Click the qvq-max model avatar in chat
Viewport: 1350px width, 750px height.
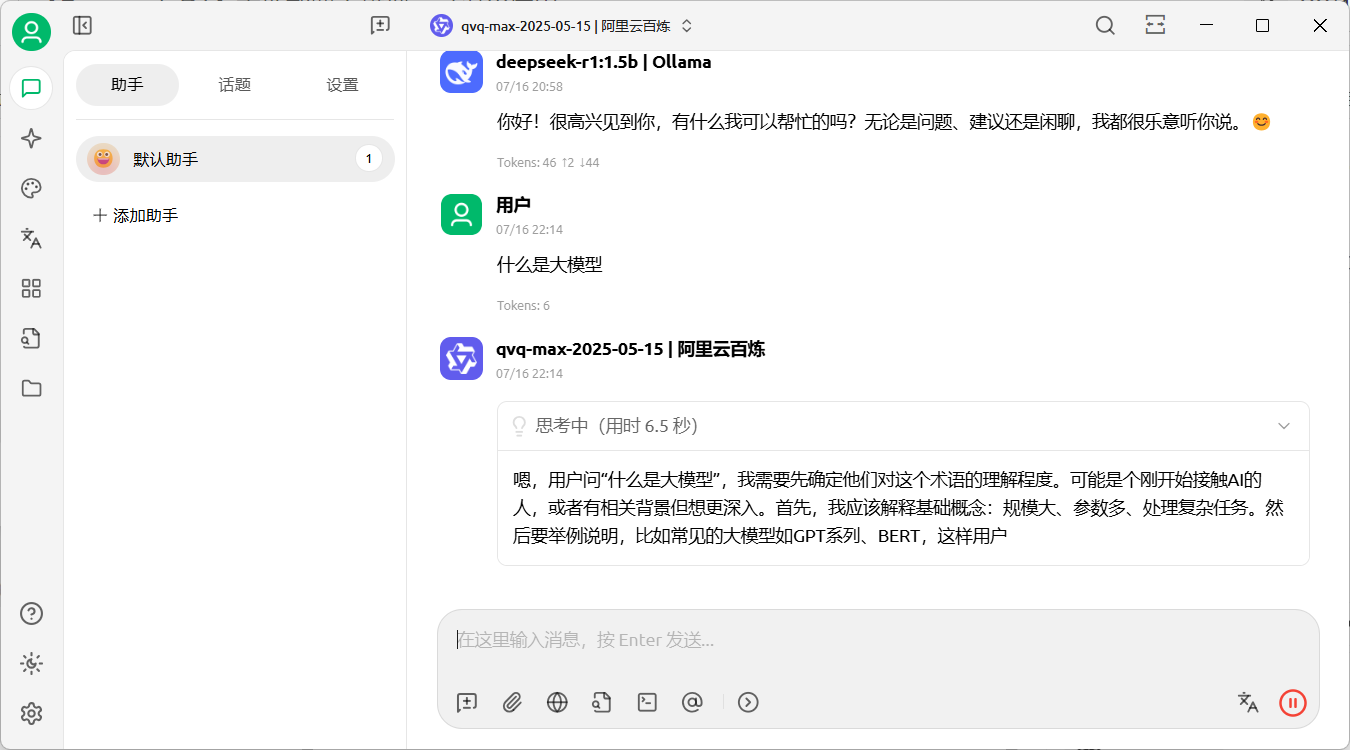462,358
